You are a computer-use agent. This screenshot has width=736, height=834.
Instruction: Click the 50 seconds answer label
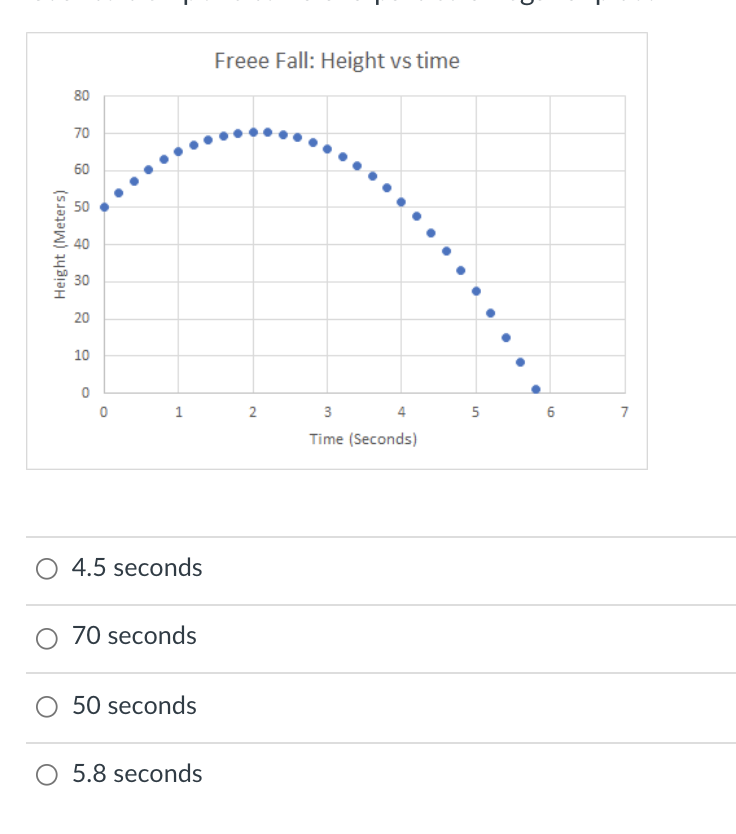point(134,705)
